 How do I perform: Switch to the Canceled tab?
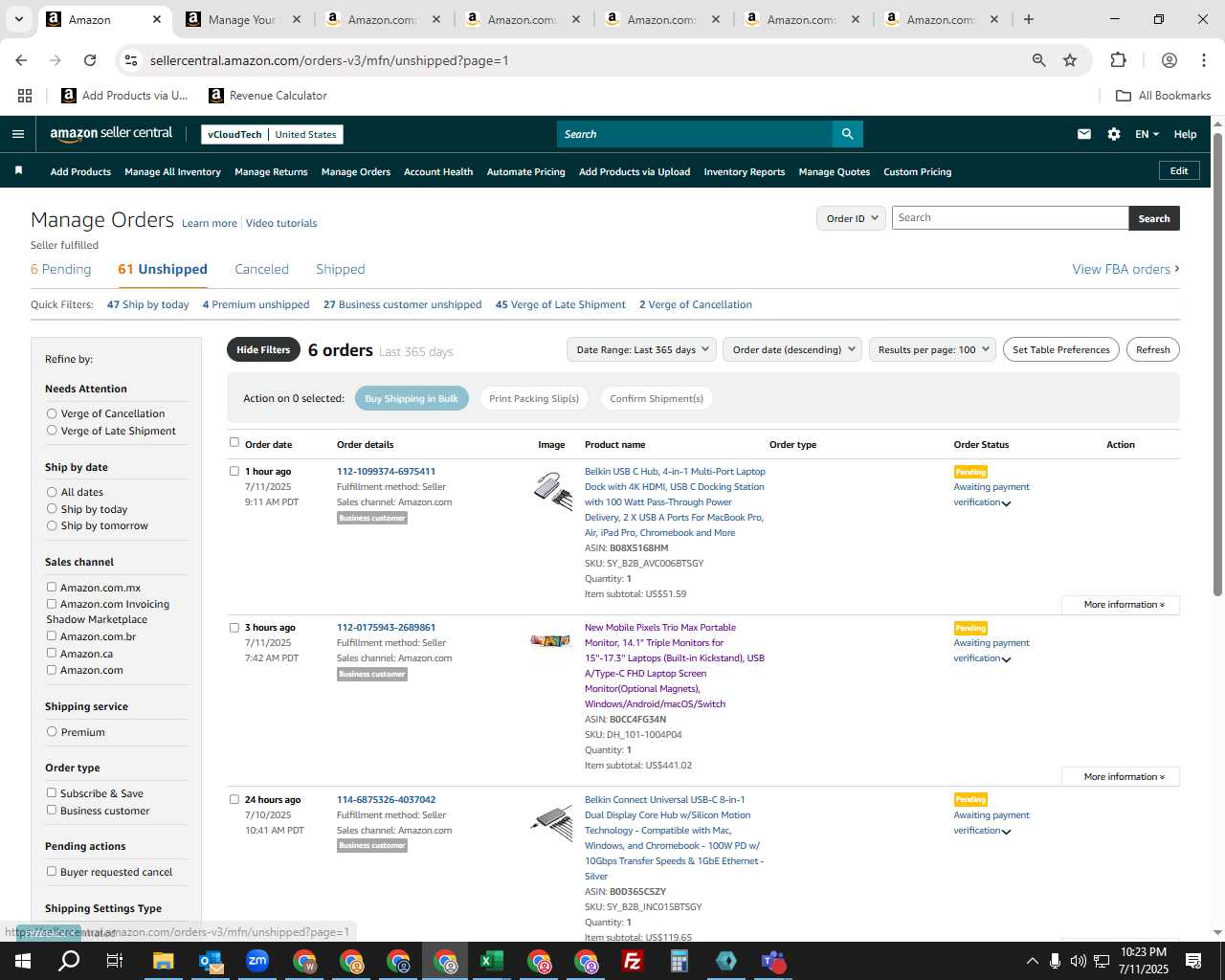pos(261,269)
